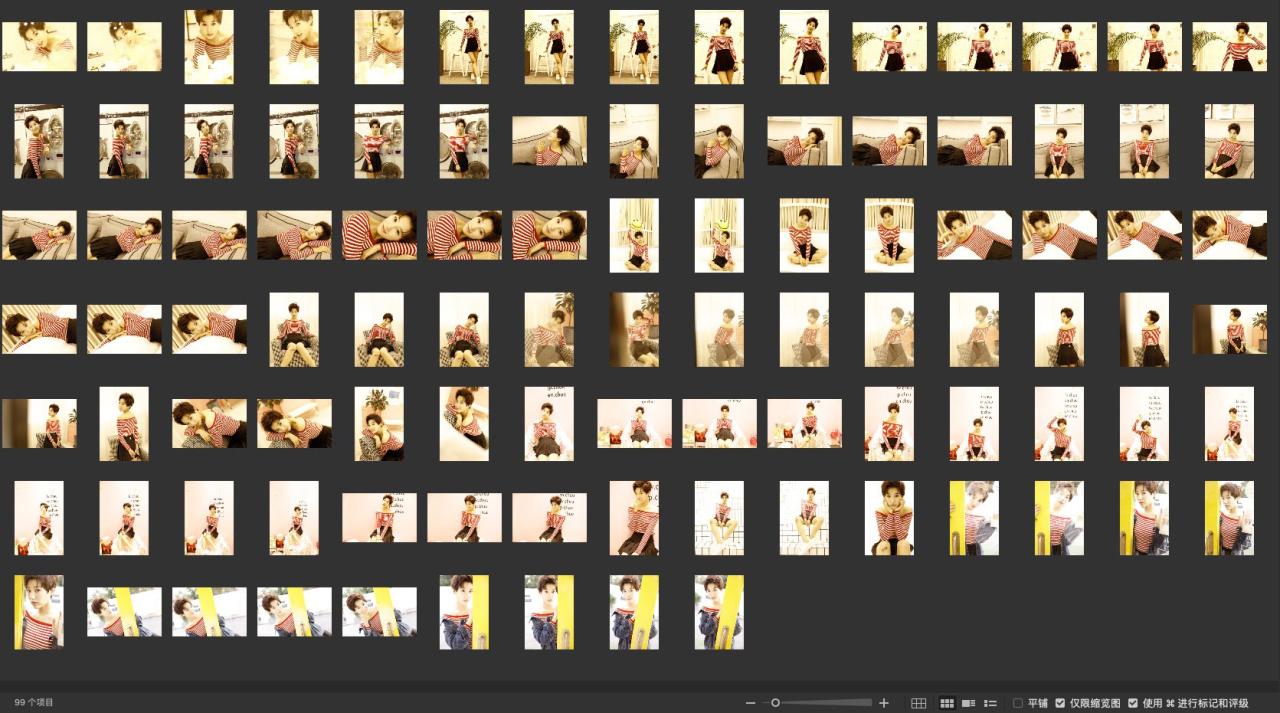Click the last thumbnail in the second row

(1229, 141)
